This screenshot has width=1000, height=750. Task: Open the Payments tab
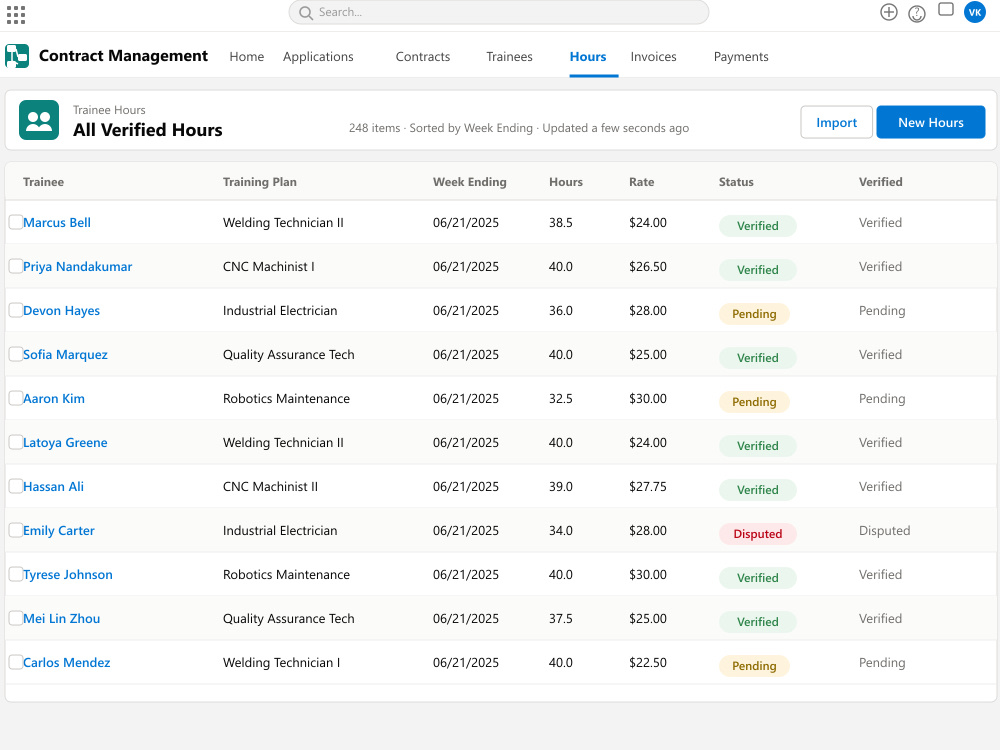click(x=741, y=57)
